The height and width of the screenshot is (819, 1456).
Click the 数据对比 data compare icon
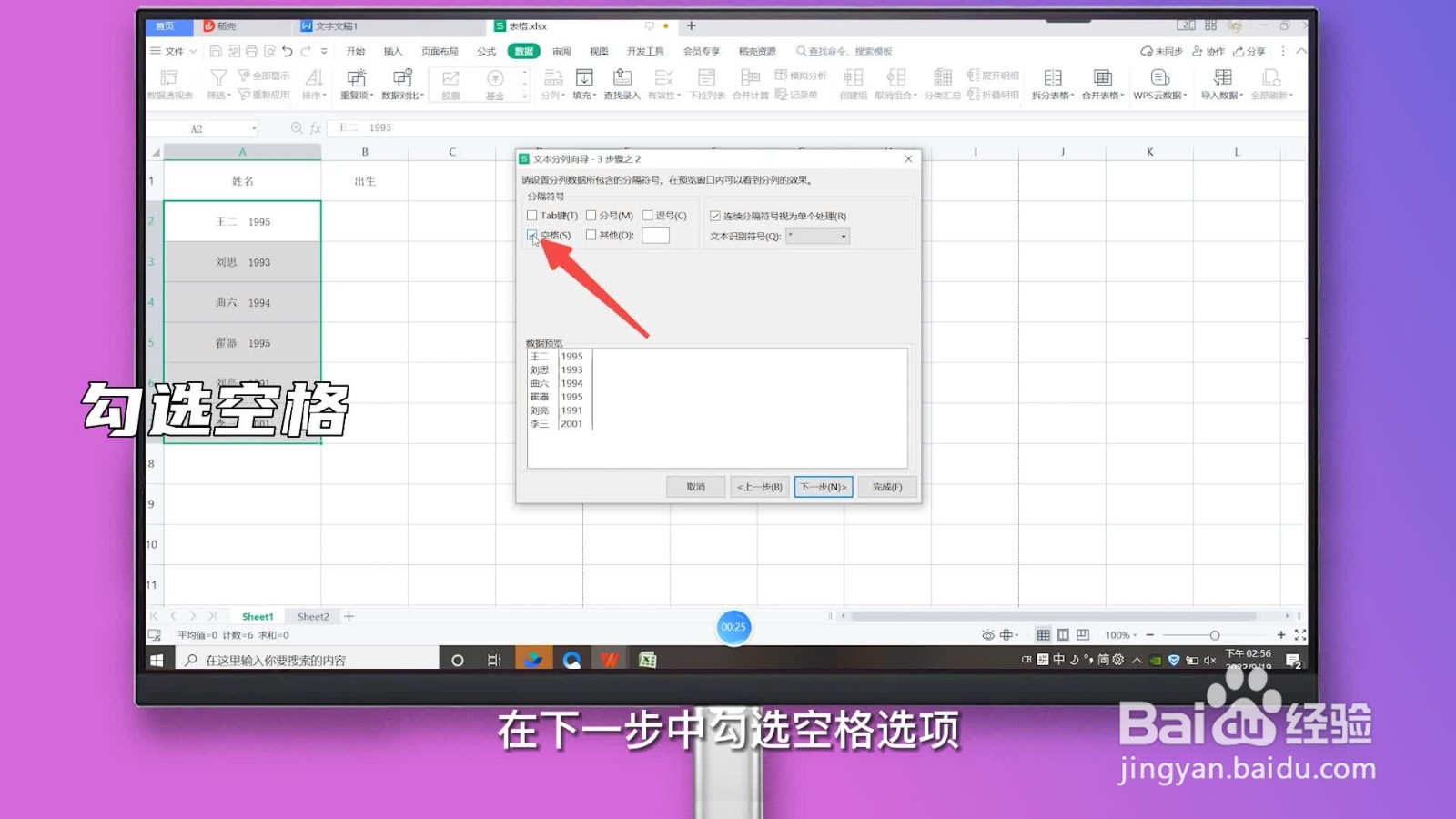coord(402,78)
